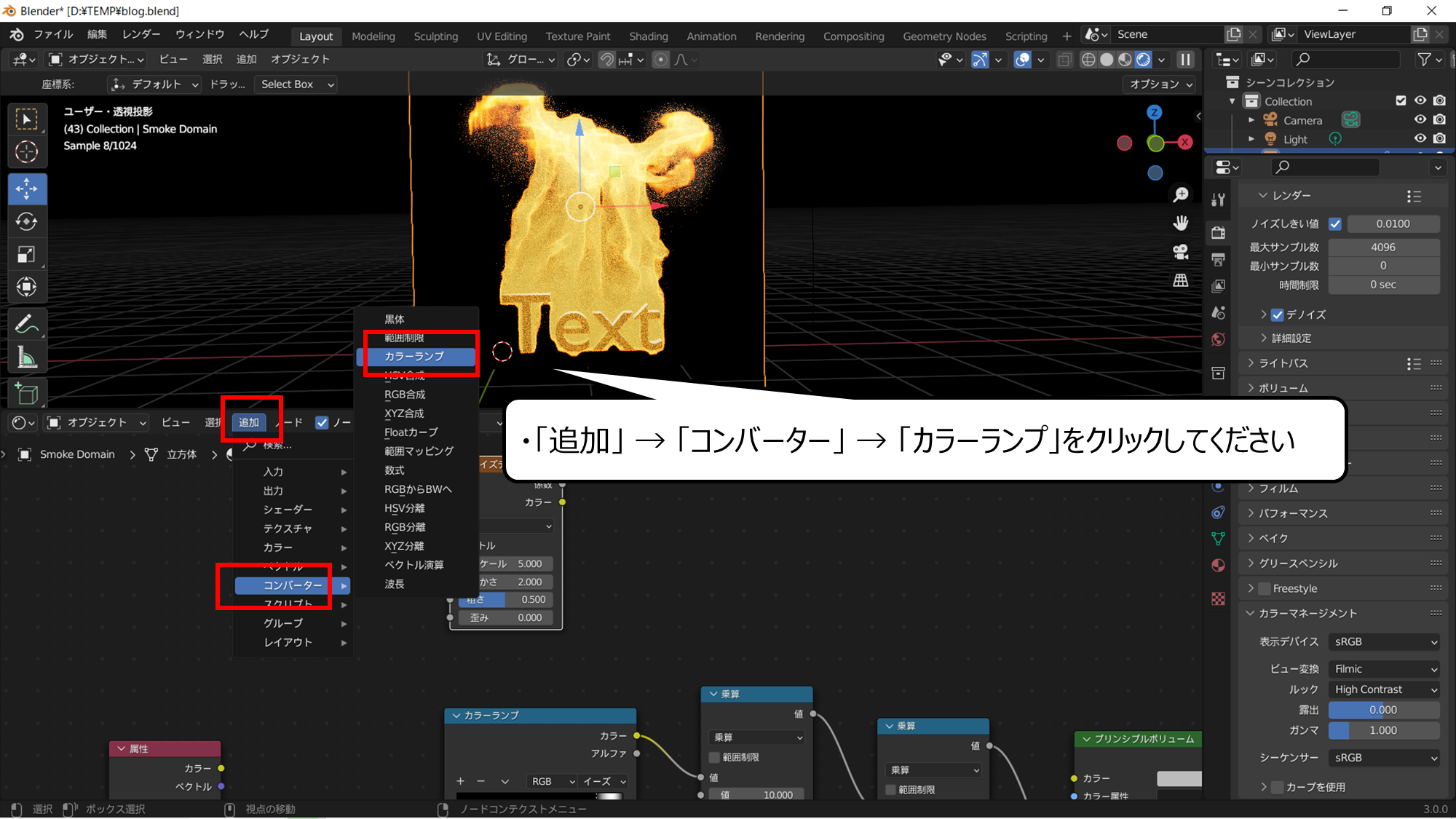Click the red X axis gizmo ball
Image resolution: width=1456 pixels, height=819 pixels.
[1185, 142]
